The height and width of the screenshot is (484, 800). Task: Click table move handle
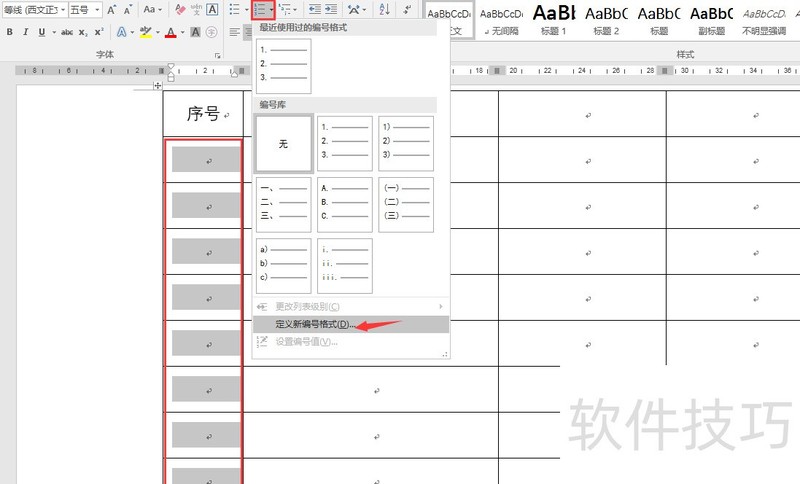[x=157, y=86]
